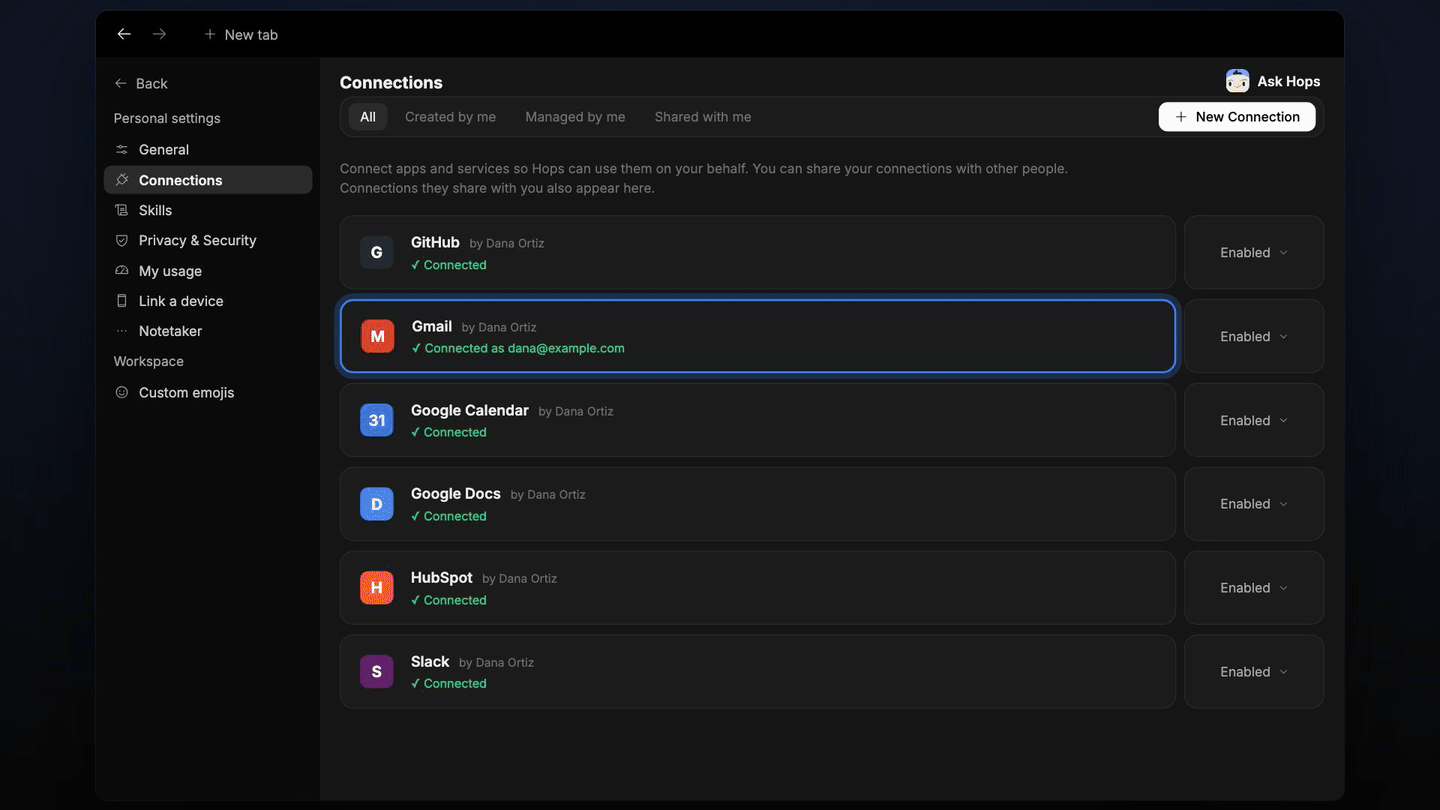Switch to the Managed by me tab

[x=575, y=117]
